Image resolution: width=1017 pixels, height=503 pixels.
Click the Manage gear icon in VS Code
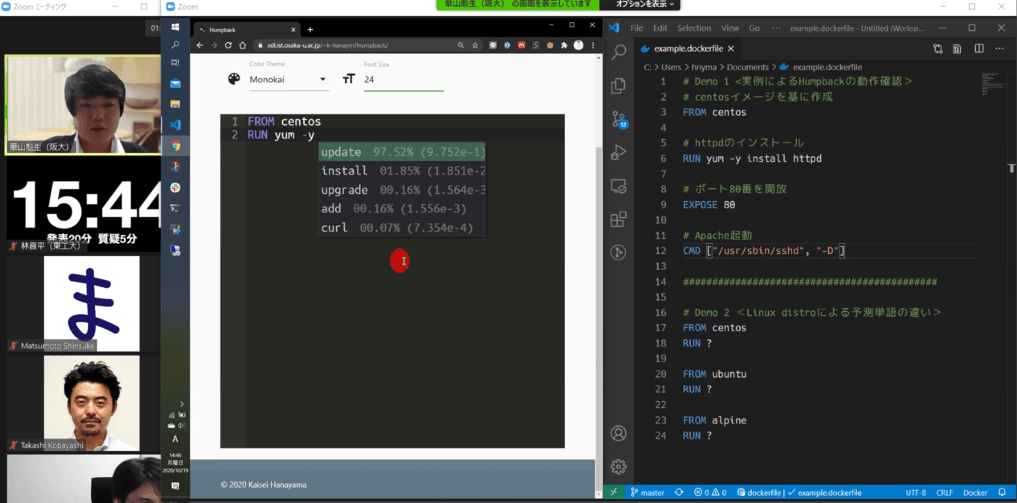click(x=619, y=466)
